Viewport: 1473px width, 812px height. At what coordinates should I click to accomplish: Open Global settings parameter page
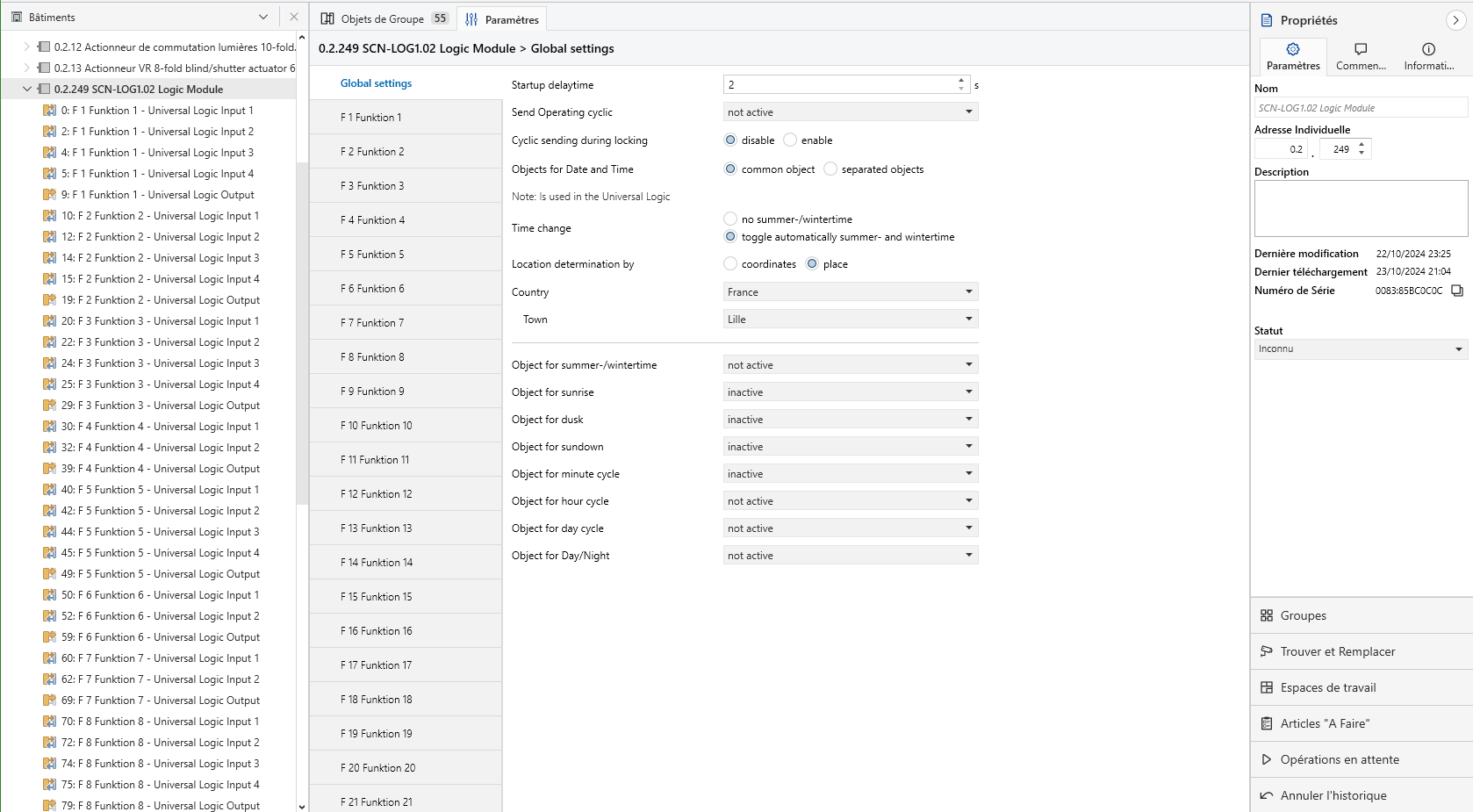pyautogui.click(x=406, y=83)
